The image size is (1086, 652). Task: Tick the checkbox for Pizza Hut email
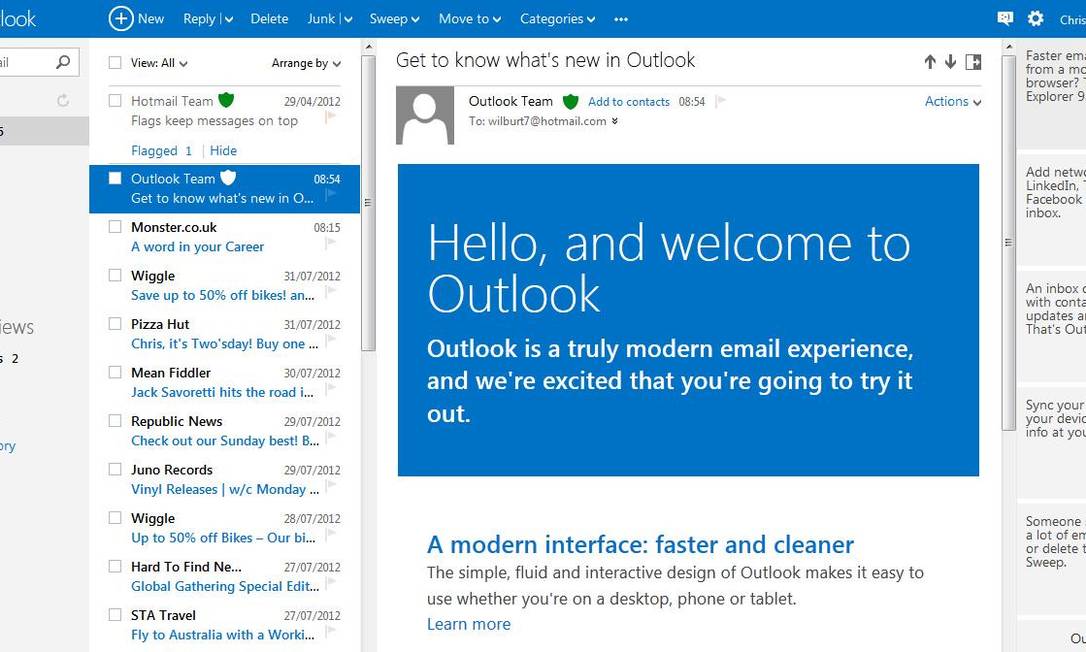point(115,324)
